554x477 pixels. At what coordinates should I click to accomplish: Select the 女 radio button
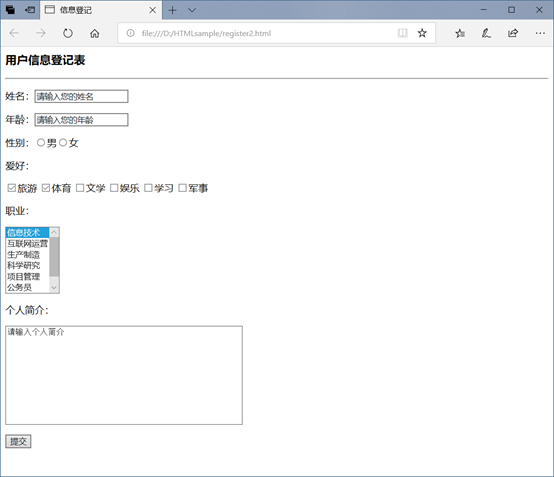pyautogui.click(x=63, y=142)
